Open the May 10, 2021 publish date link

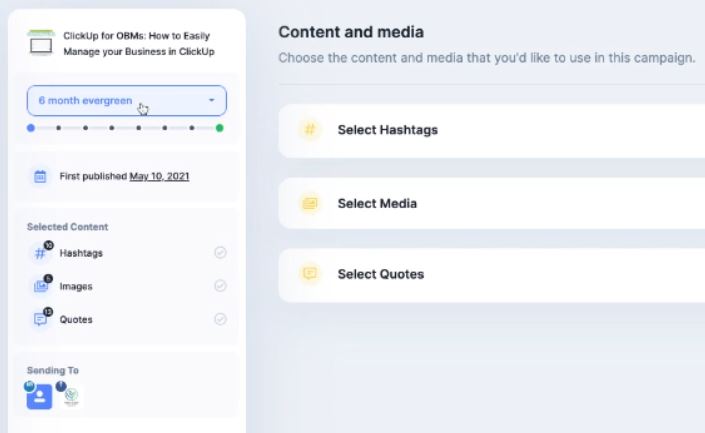pyautogui.click(x=159, y=176)
